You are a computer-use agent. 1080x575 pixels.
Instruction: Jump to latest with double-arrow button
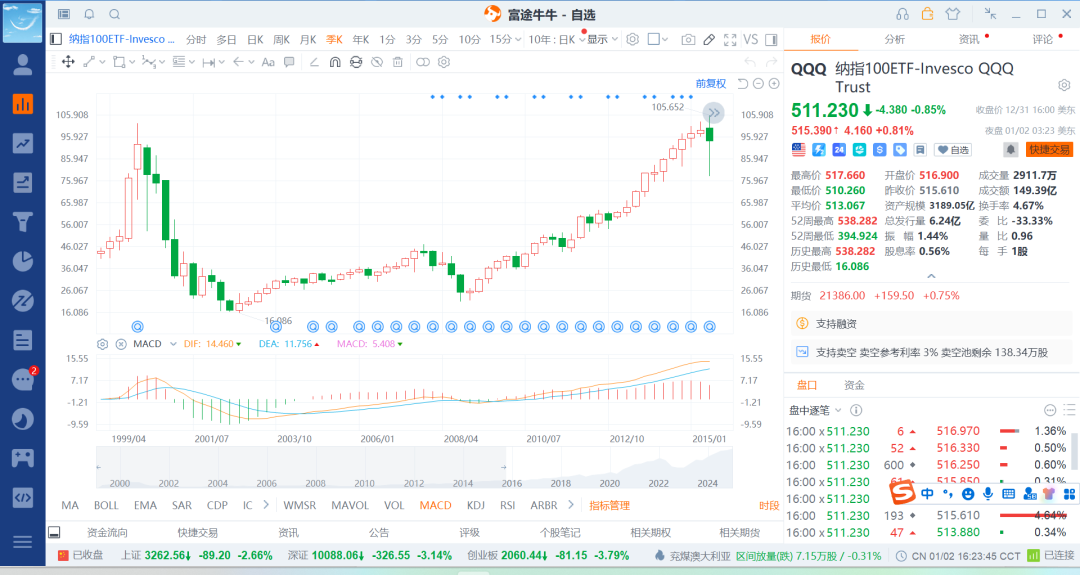tap(714, 113)
